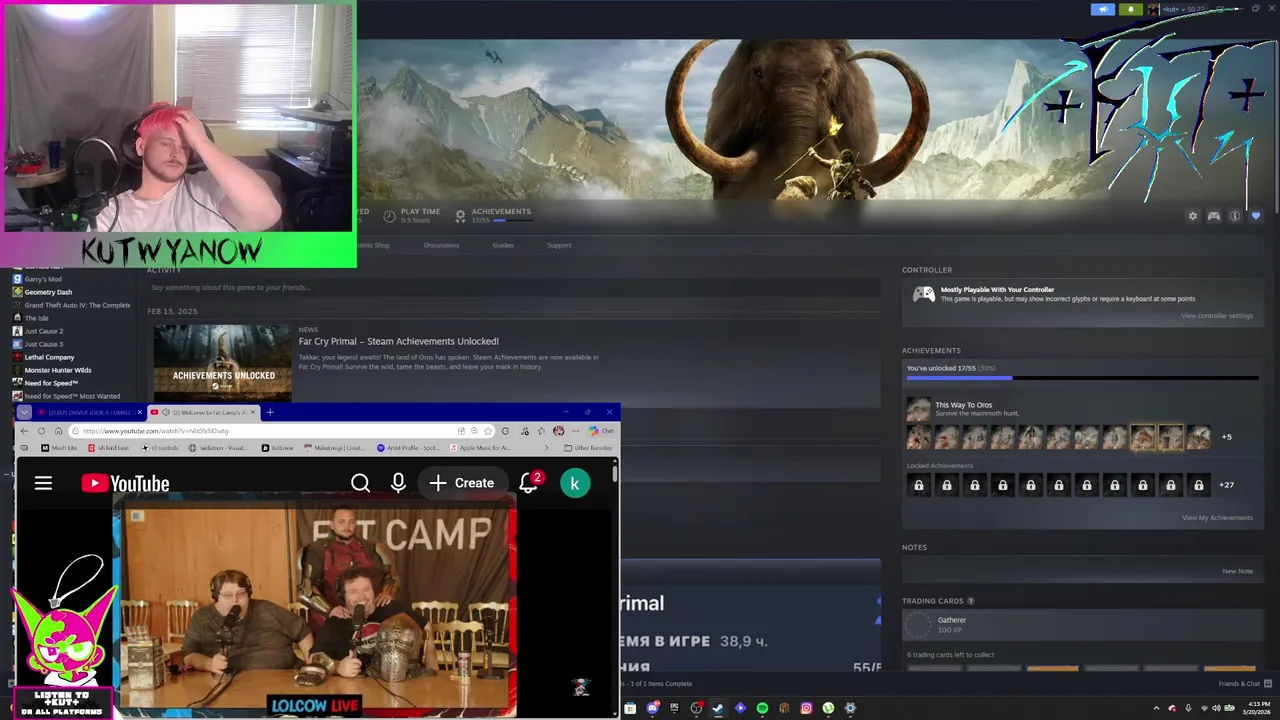1280x720 pixels.
Task: Select Grand Theft Auto IV in library list
Action: [x=77, y=305]
